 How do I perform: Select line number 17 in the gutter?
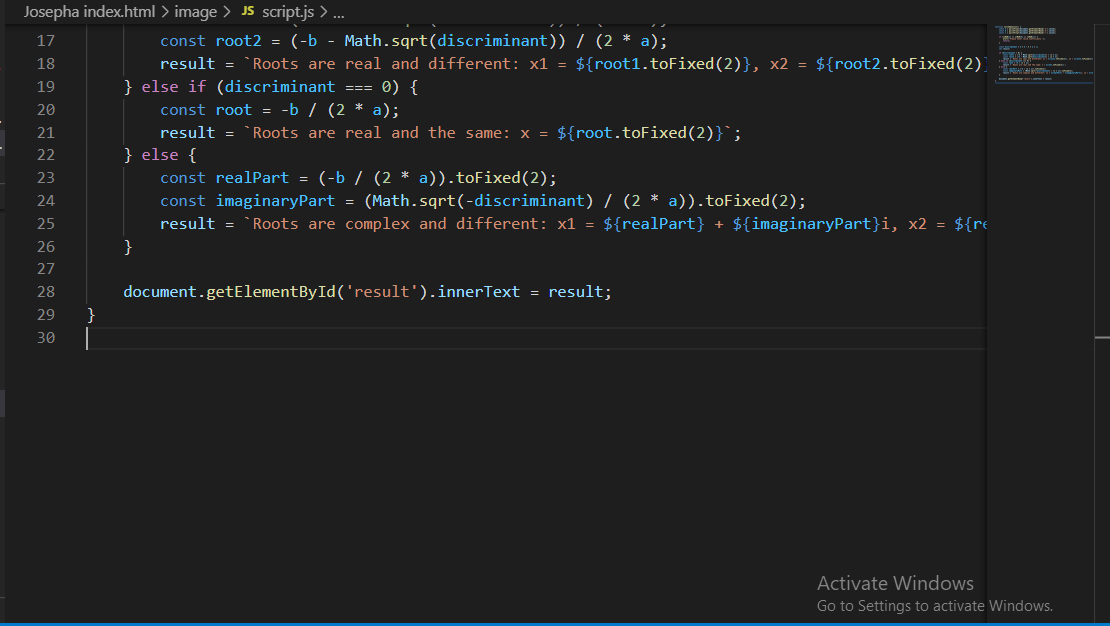tap(46, 41)
